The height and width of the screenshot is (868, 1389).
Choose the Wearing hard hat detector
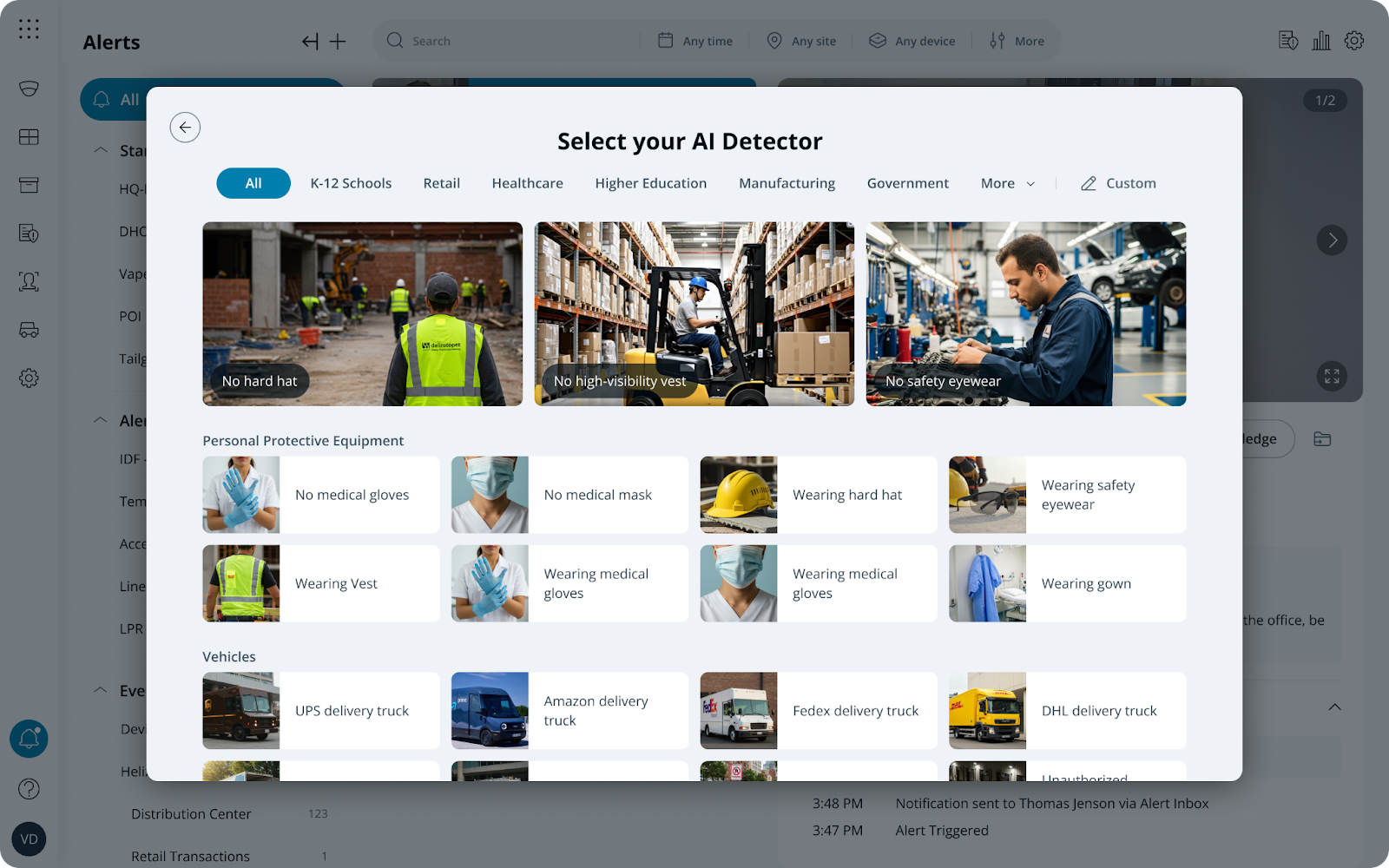[x=818, y=495]
